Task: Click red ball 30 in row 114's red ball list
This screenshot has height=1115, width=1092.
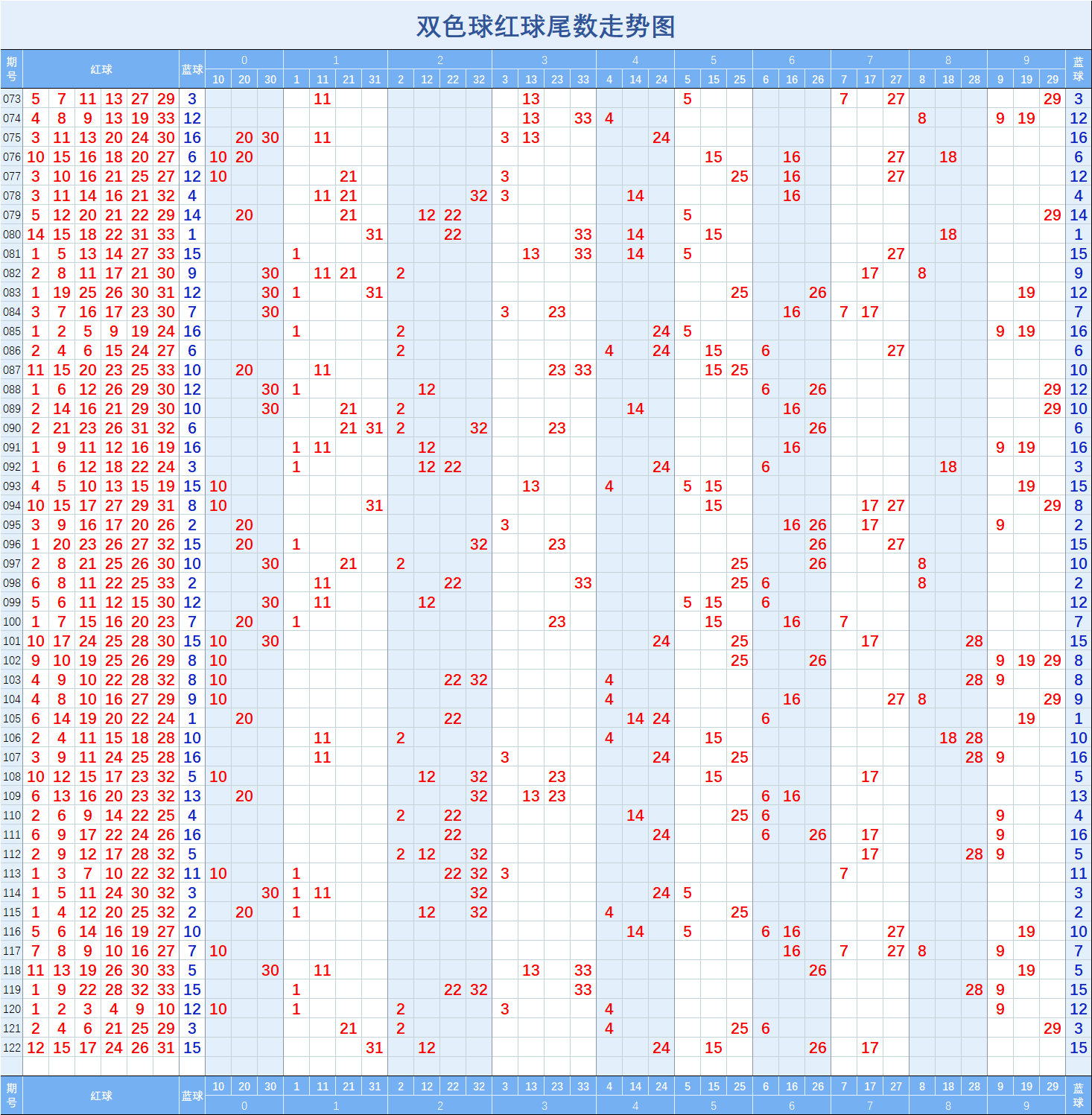Action: point(140,893)
